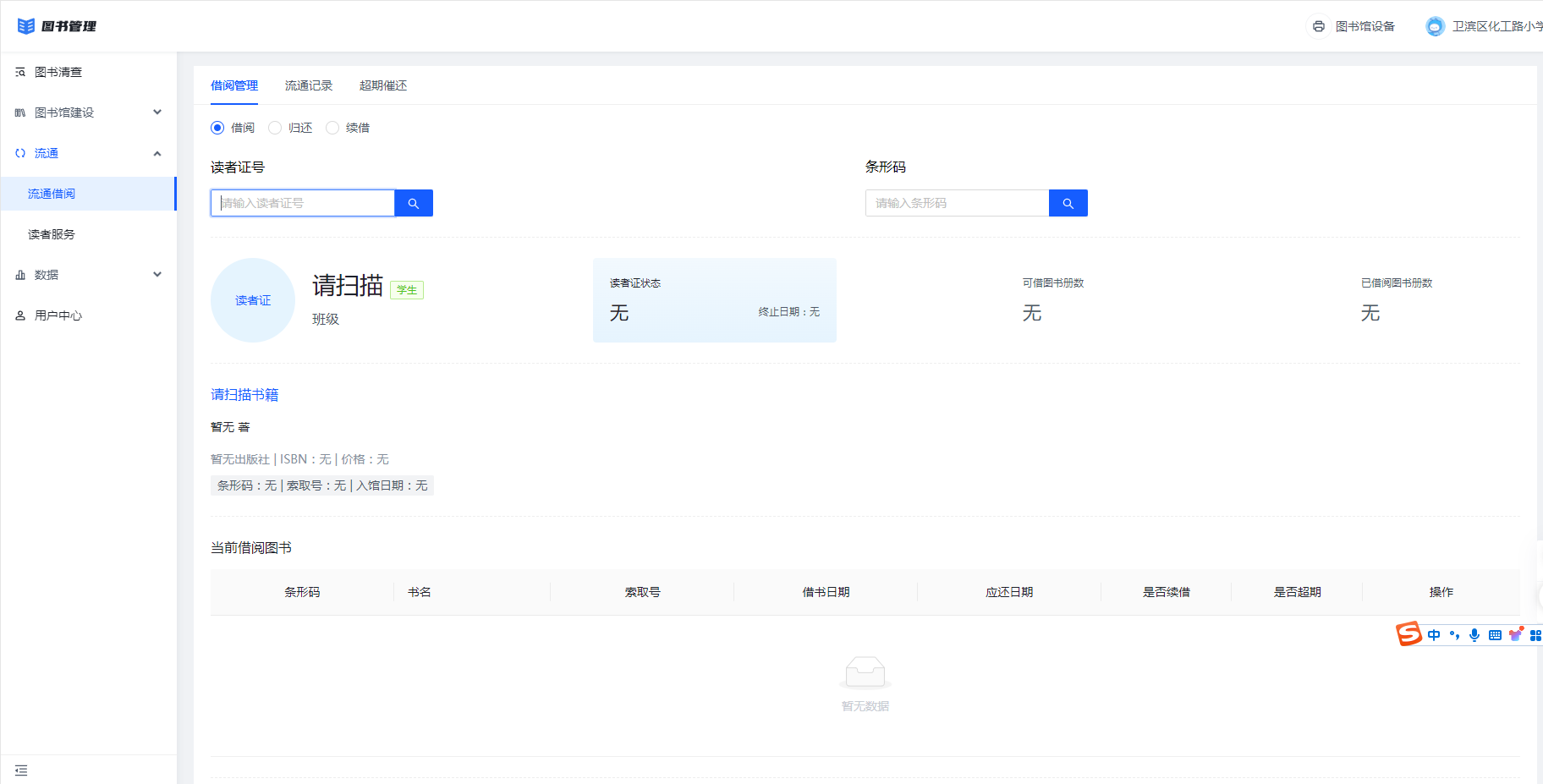Click the user avatar icon in header
Screen dimensions: 1543x784
pyautogui.click(x=1435, y=26)
